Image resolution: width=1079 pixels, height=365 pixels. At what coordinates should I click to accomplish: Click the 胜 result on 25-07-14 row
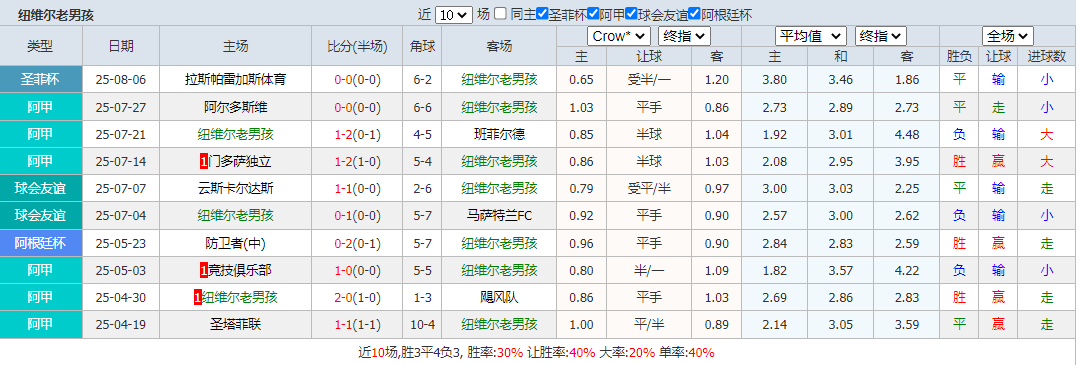[959, 162]
